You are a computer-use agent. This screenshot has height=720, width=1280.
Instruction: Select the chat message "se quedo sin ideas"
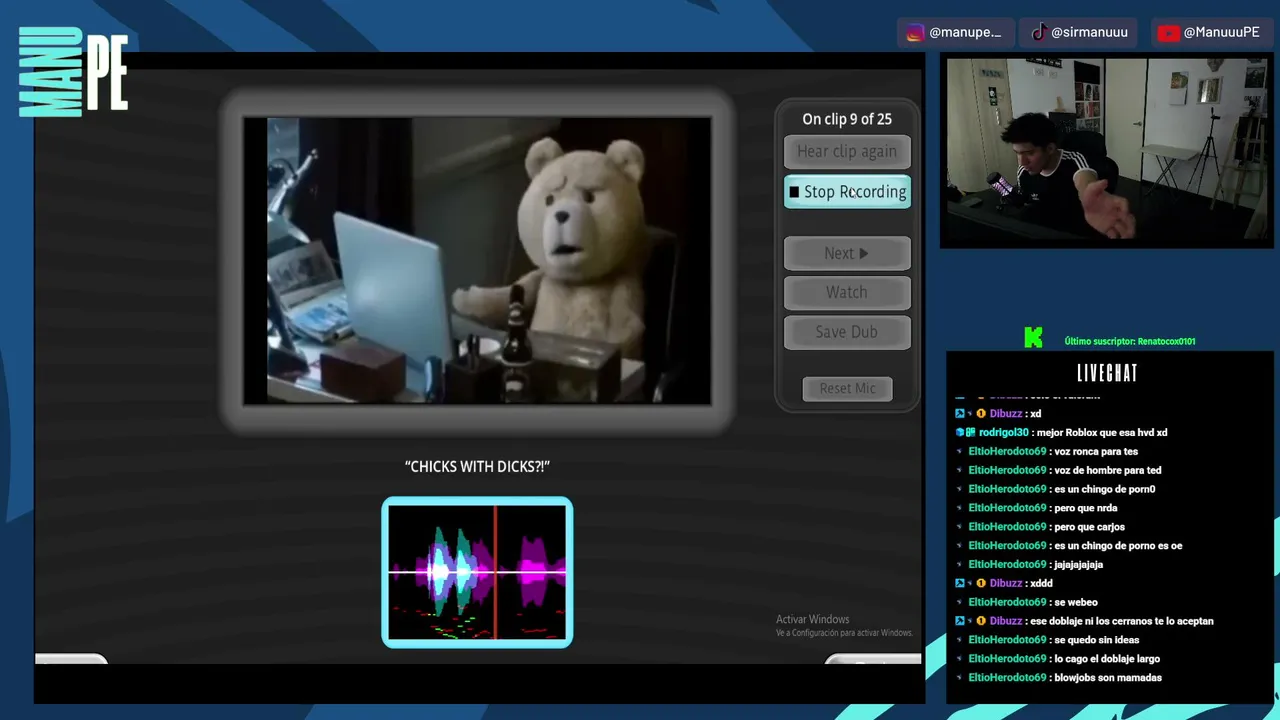click(x=1097, y=640)
